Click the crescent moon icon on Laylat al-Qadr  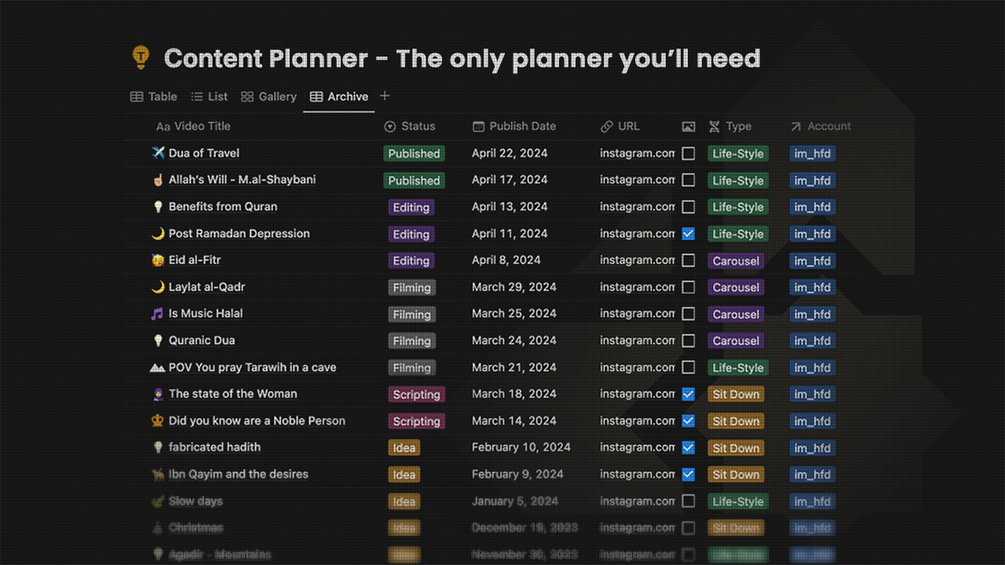click(157, 287)
